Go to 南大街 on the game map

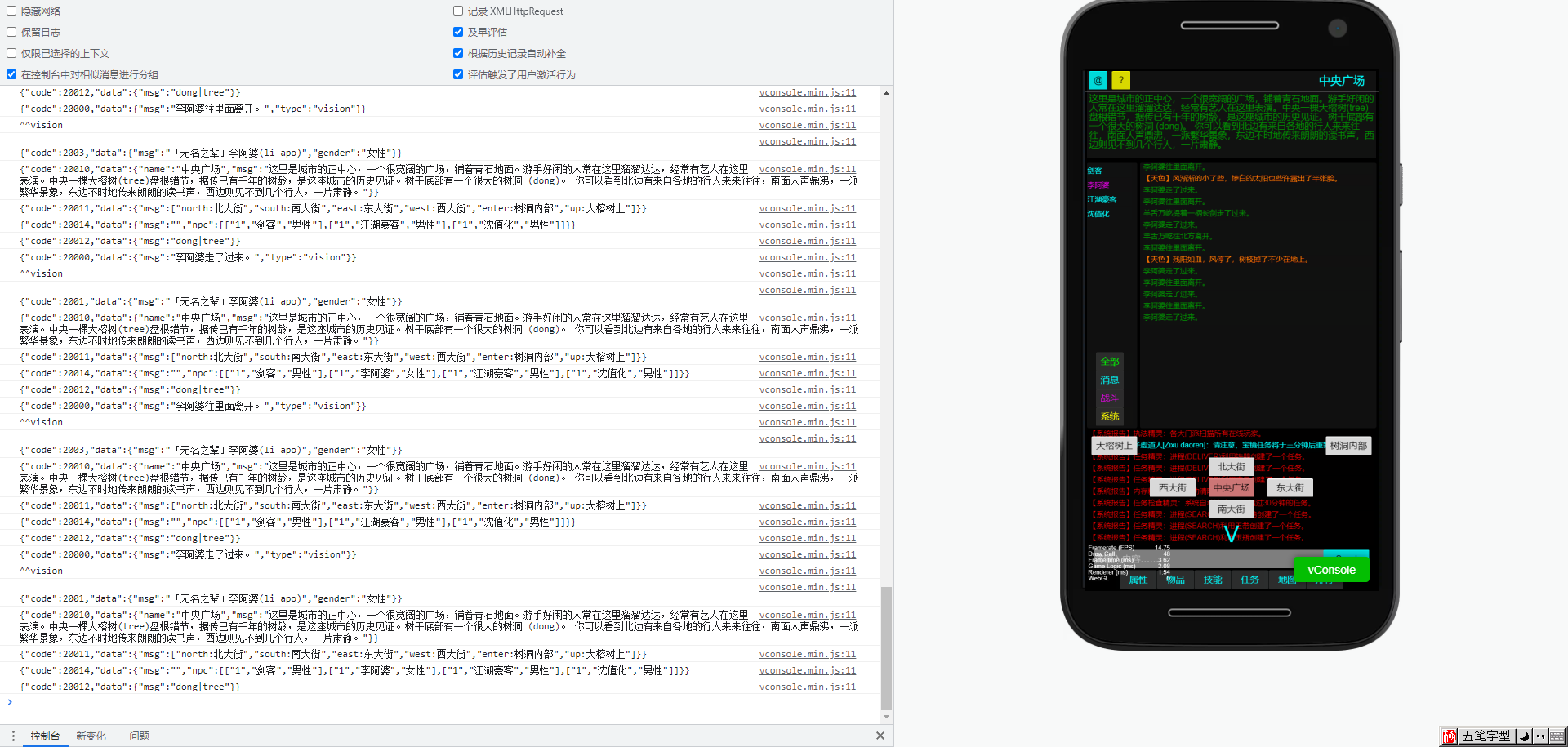(1232, 509)
